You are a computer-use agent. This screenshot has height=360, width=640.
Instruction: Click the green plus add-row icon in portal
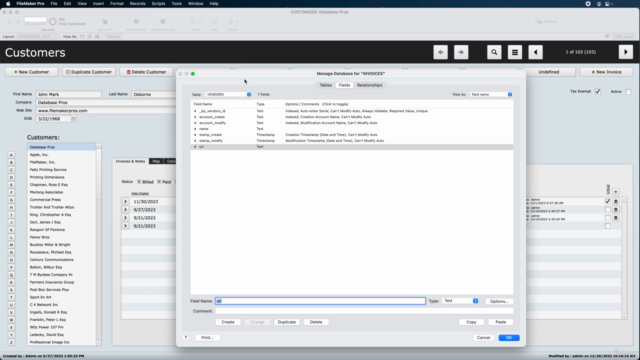coord(616,192)
